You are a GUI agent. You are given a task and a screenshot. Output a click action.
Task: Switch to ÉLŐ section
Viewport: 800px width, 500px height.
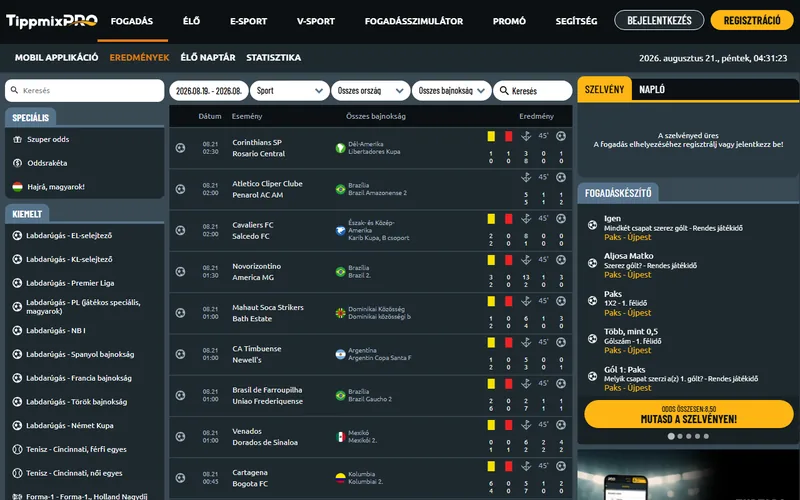point(191,21)
